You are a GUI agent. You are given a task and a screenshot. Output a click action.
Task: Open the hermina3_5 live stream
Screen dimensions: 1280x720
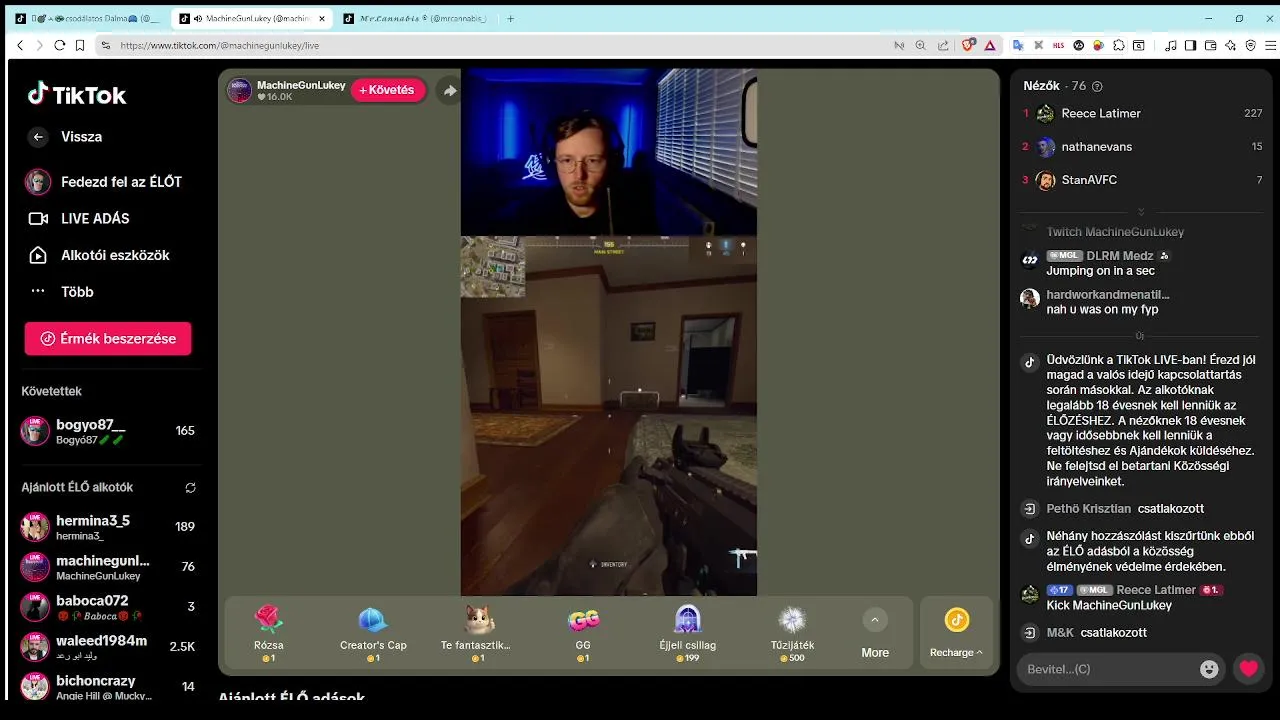108,527
